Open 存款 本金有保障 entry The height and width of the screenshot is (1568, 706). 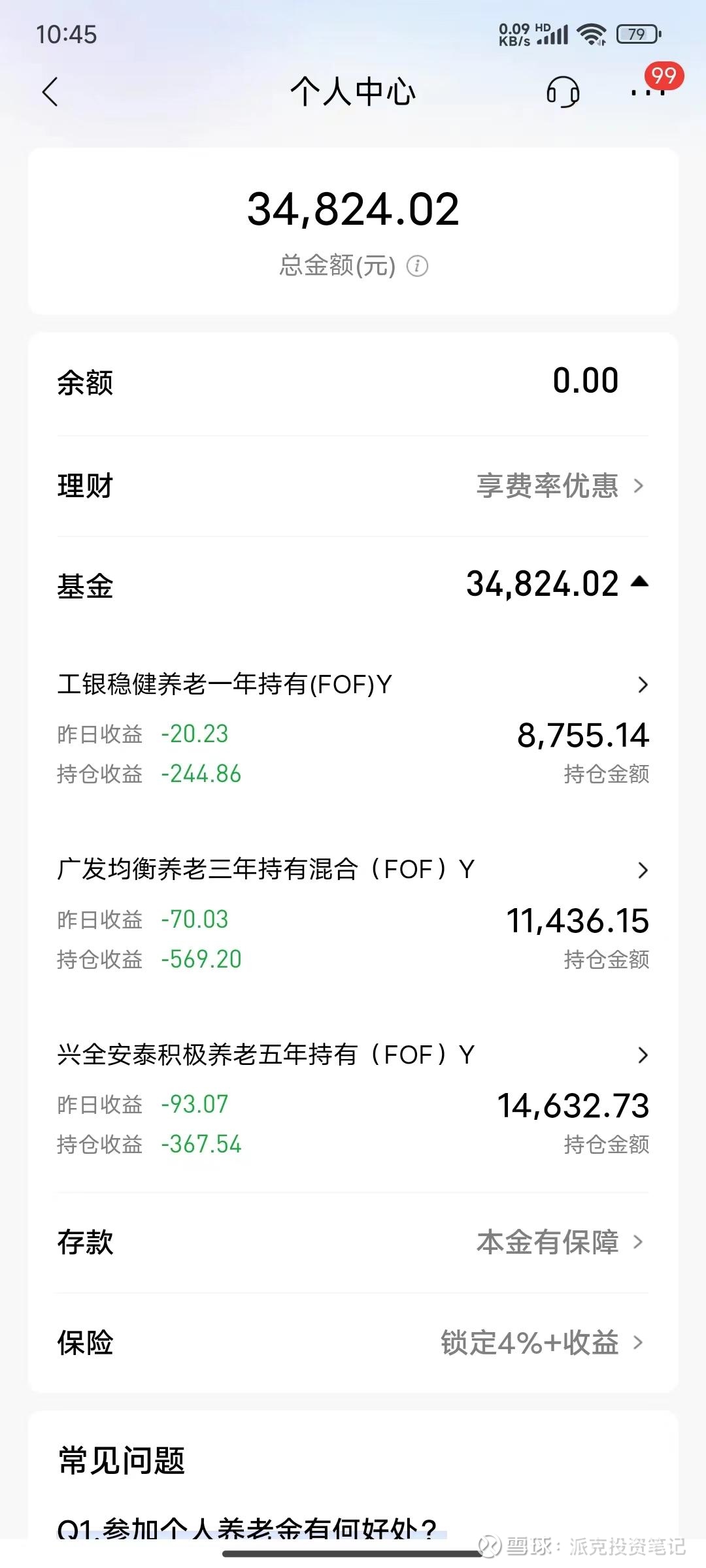[x=560, y=1242]
